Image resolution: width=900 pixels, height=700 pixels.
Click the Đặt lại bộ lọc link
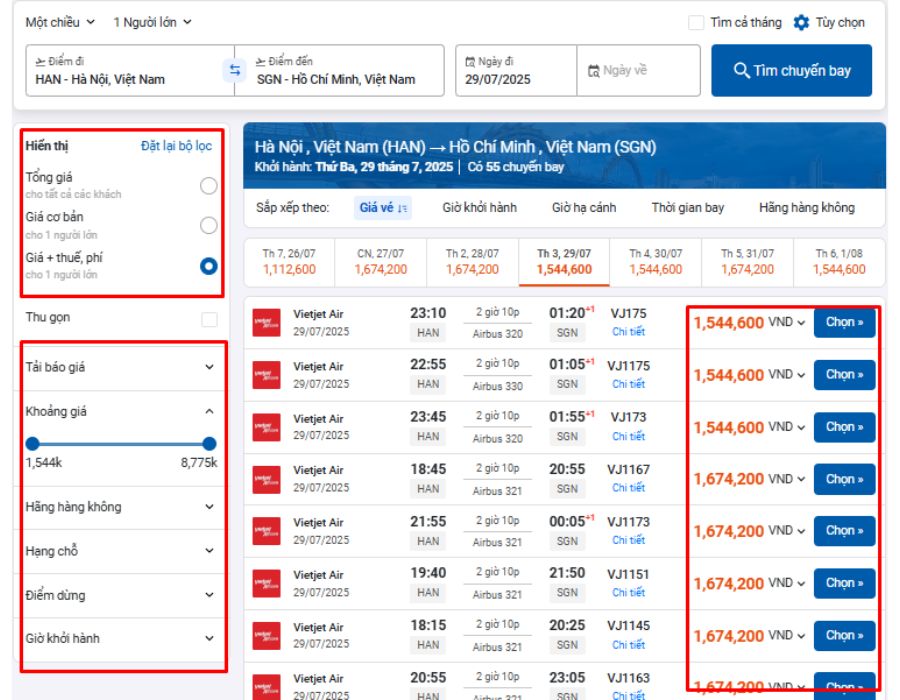176,146
